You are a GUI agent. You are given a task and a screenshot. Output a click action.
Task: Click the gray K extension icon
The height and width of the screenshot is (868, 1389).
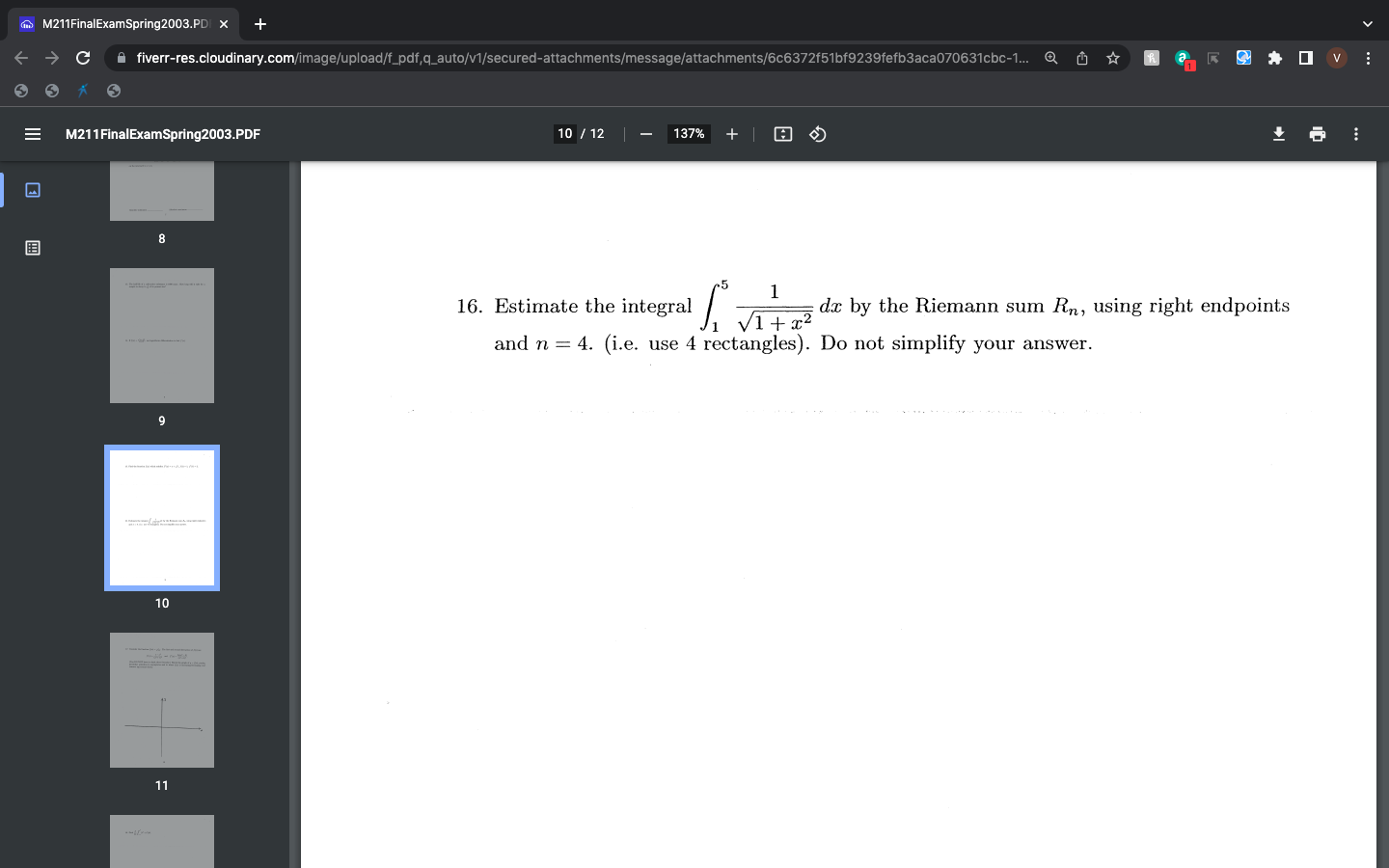(1152, 58)
